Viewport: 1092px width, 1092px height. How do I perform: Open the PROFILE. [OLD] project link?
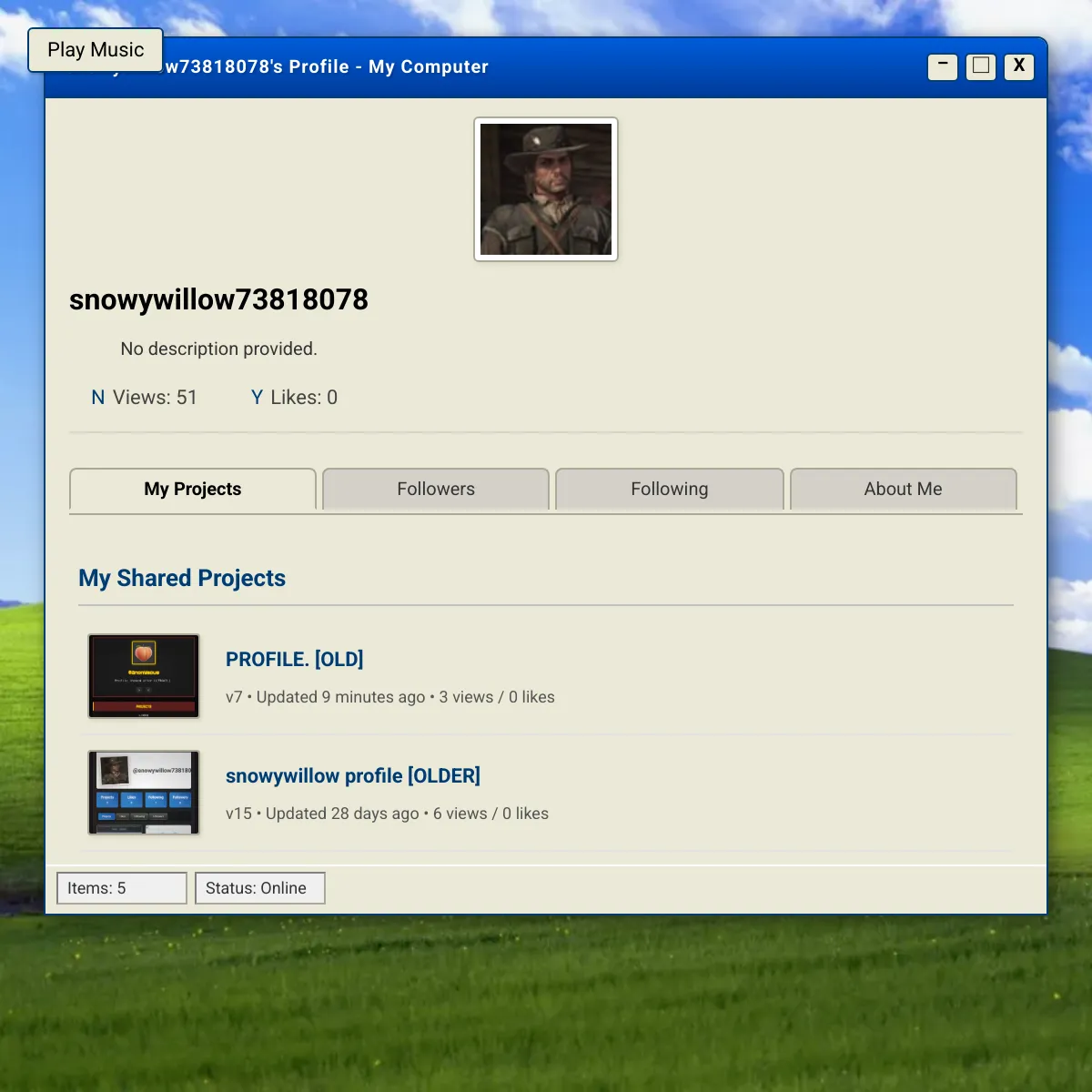(294, 659)
